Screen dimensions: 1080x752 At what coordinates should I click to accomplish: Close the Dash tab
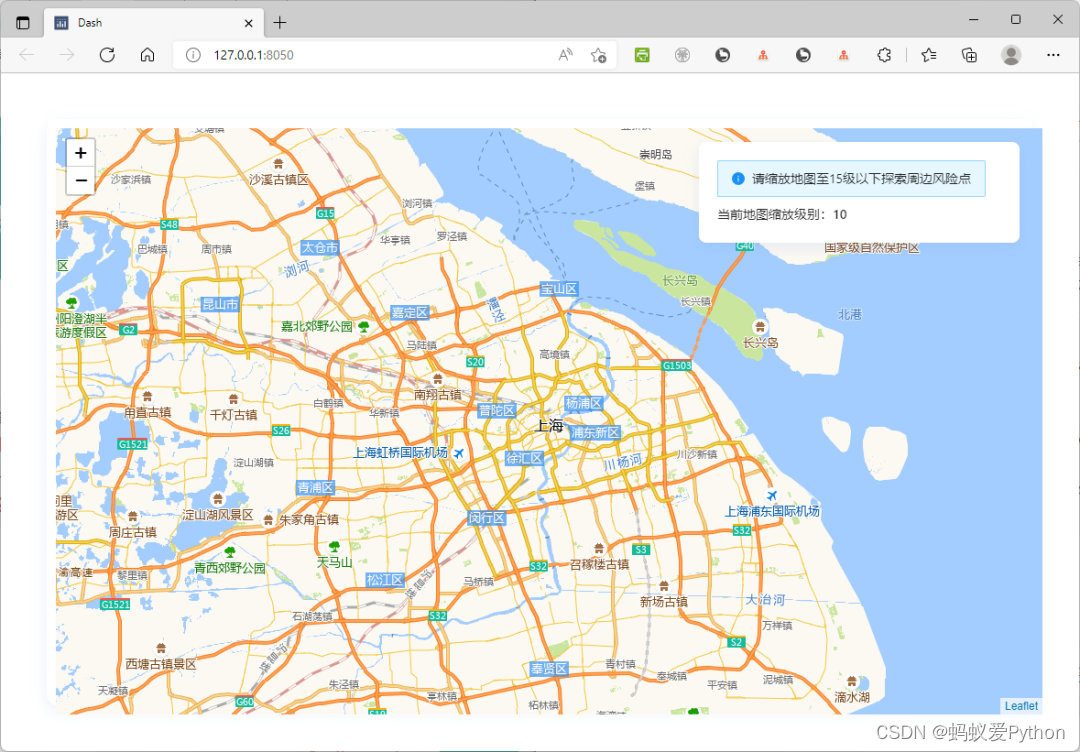249,23
